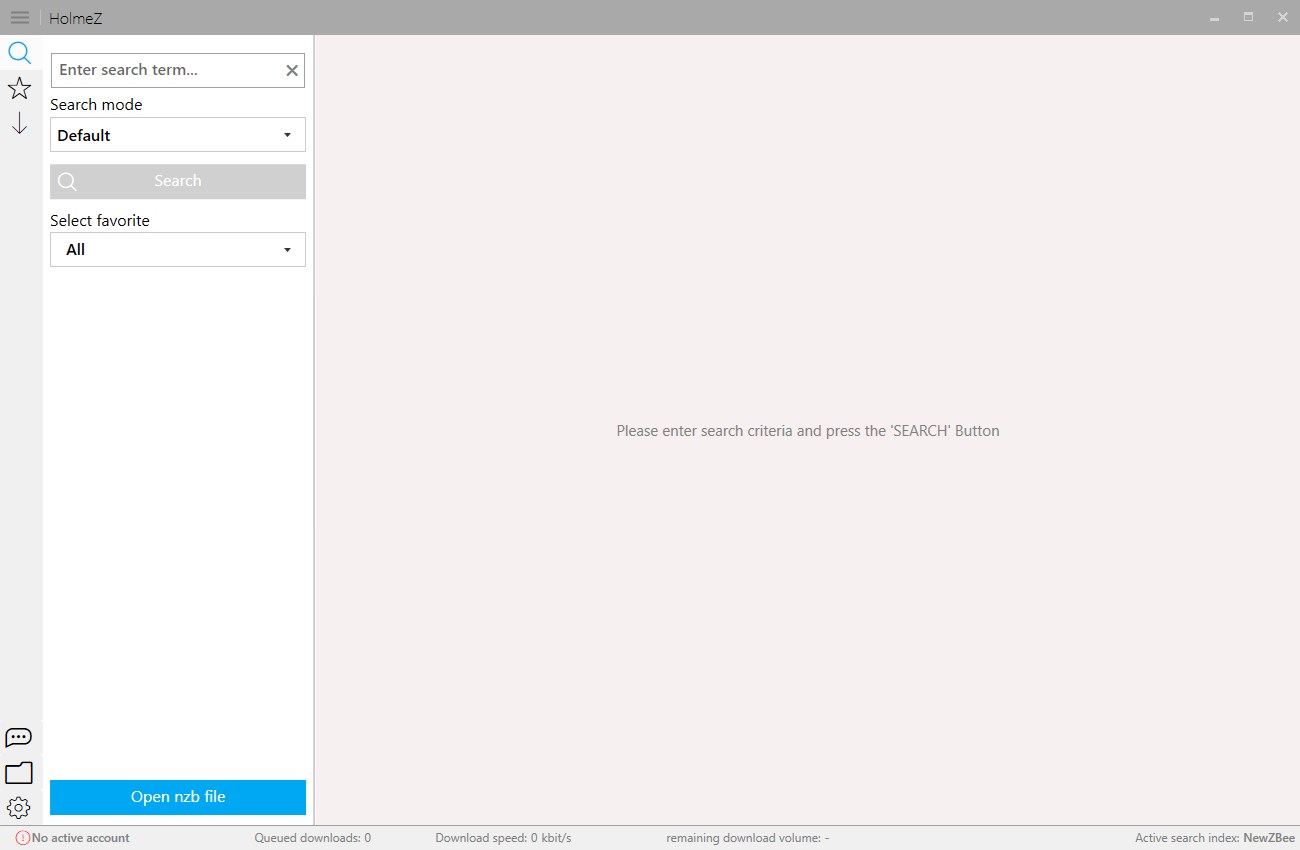Screen dimensions: 1300x850
Task: Open the hamburger menu in the title bar
Action: click(19, 17)
